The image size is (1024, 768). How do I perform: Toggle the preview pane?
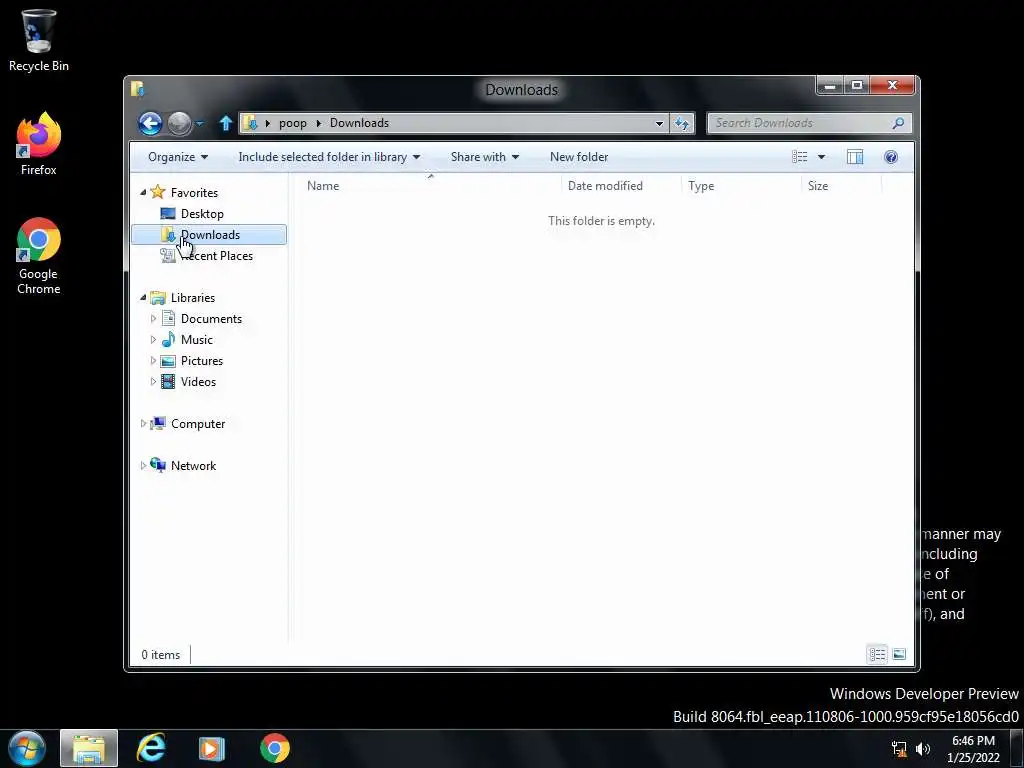[x=855, y=157]
